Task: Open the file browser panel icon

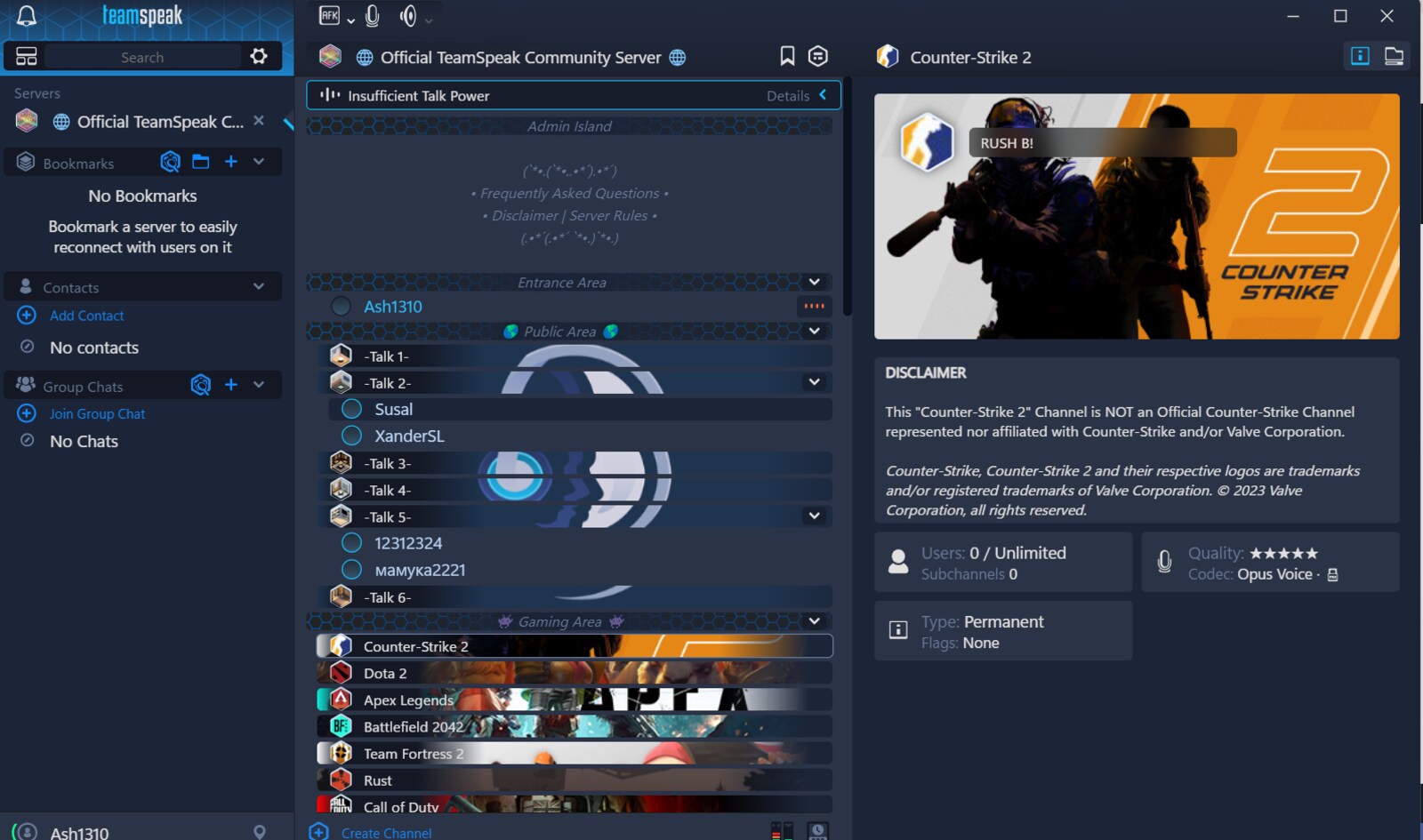Action: tap(1394, 57)
